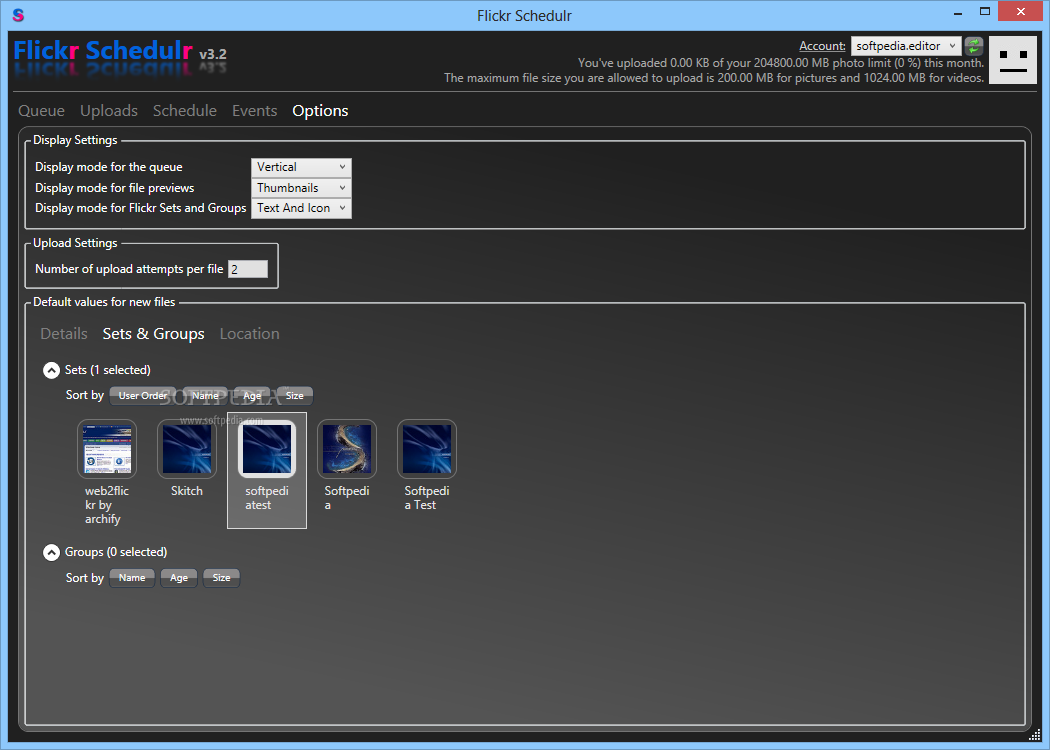Click the v3.2 version text

[x=213, y=54]
